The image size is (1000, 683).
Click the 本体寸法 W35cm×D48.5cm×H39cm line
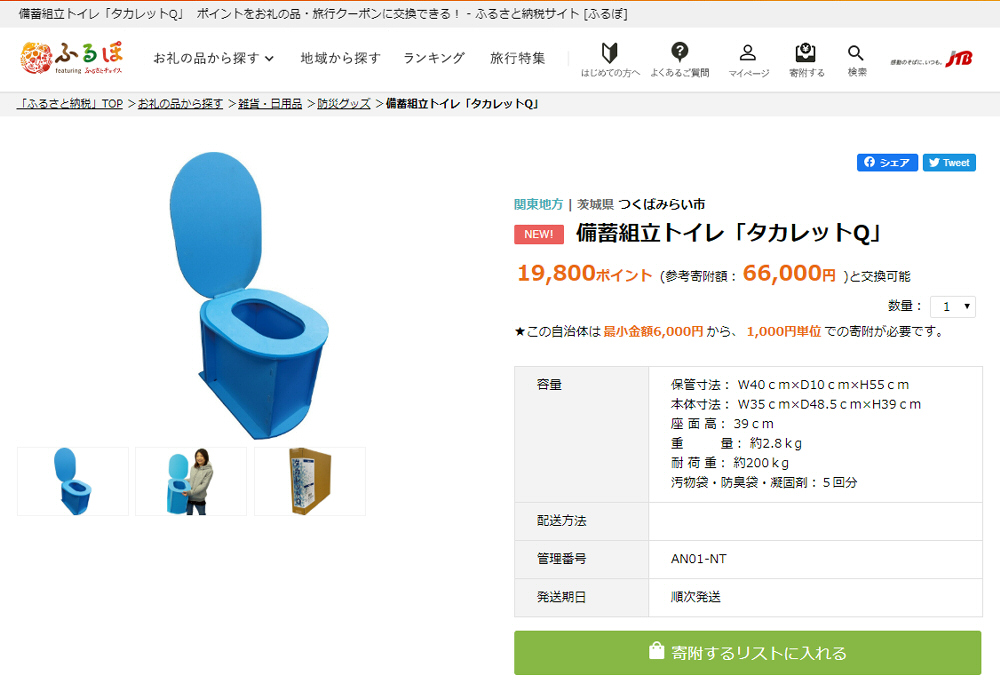(x=796, y=404)
